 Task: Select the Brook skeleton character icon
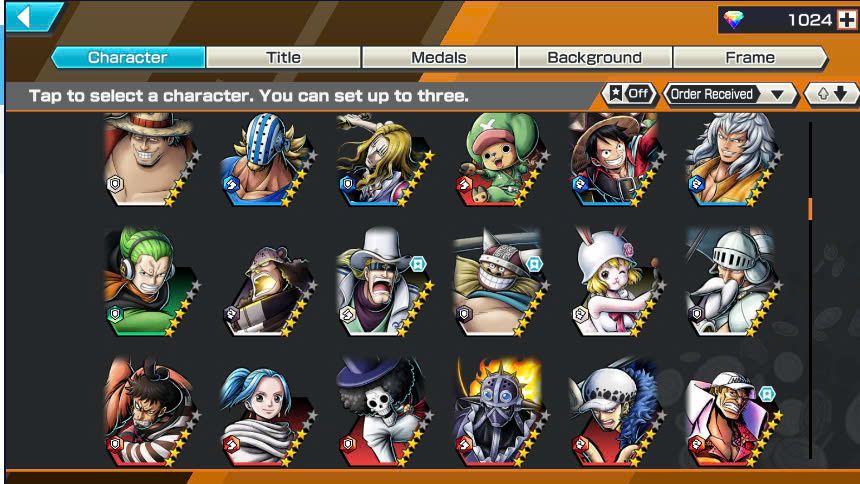pyautogui.click(x=382, y=412)
